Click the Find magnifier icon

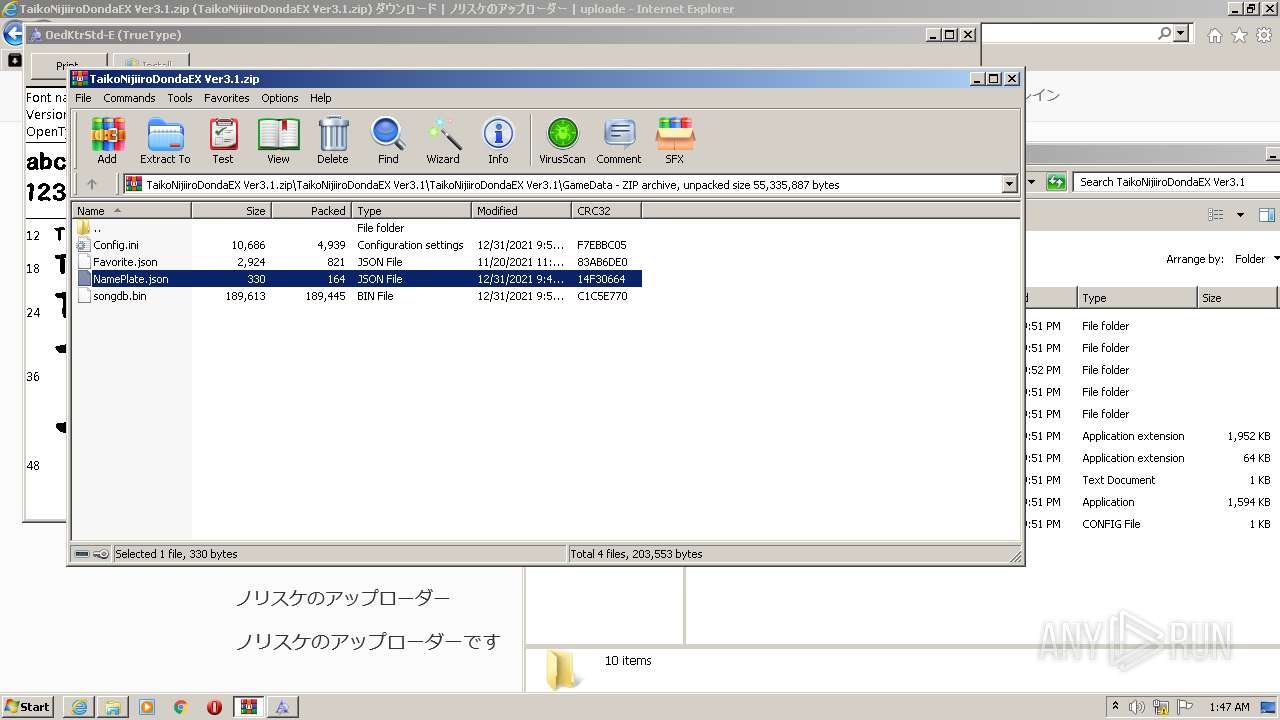388,140
